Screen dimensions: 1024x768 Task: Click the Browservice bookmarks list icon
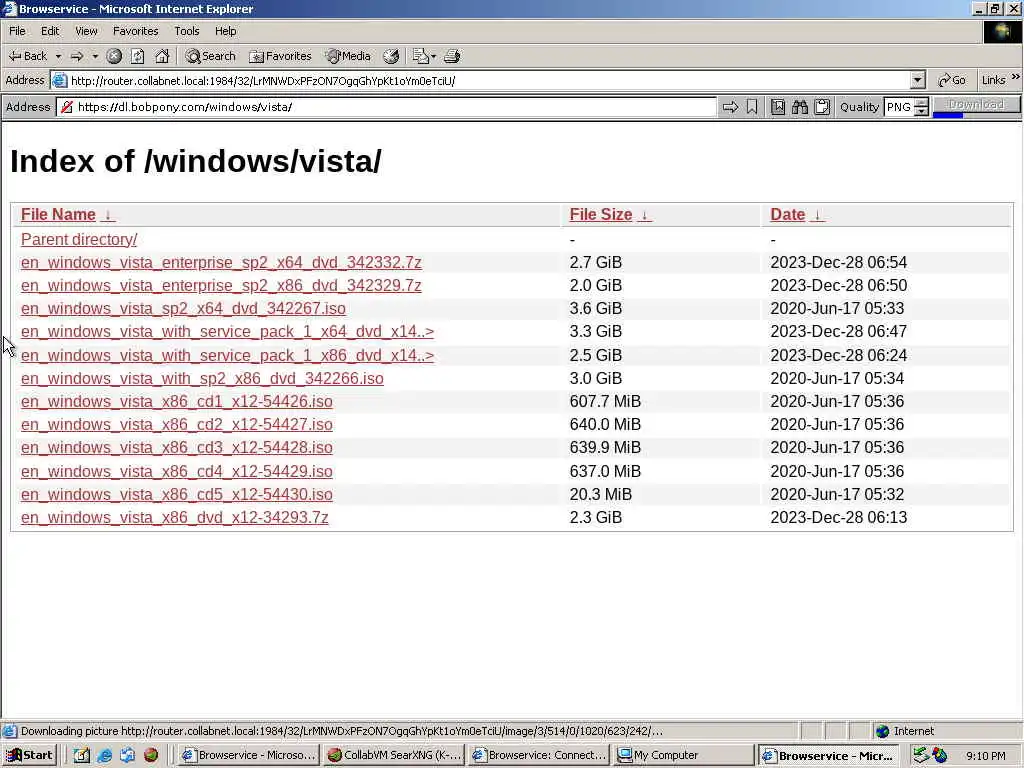pos(778,106)
